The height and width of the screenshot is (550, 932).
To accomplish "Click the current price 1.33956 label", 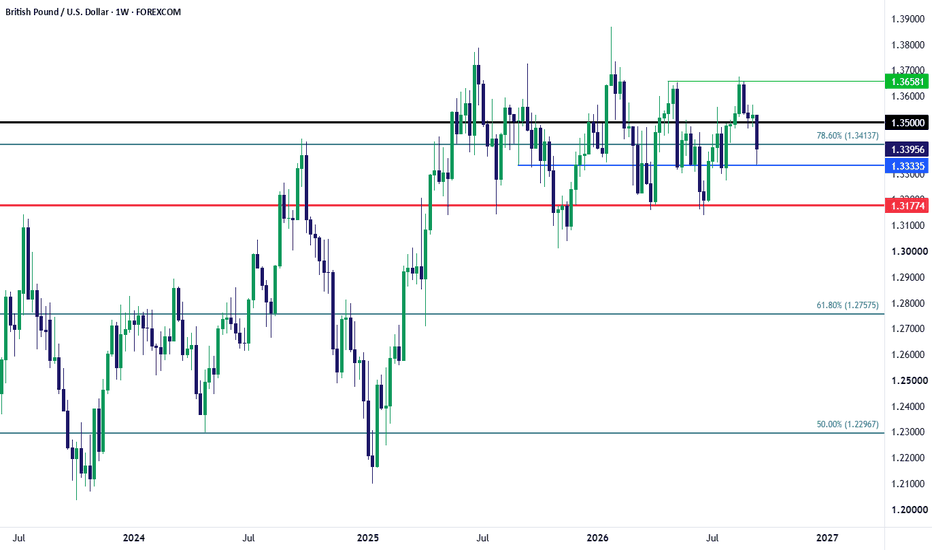I will [906, 149].
